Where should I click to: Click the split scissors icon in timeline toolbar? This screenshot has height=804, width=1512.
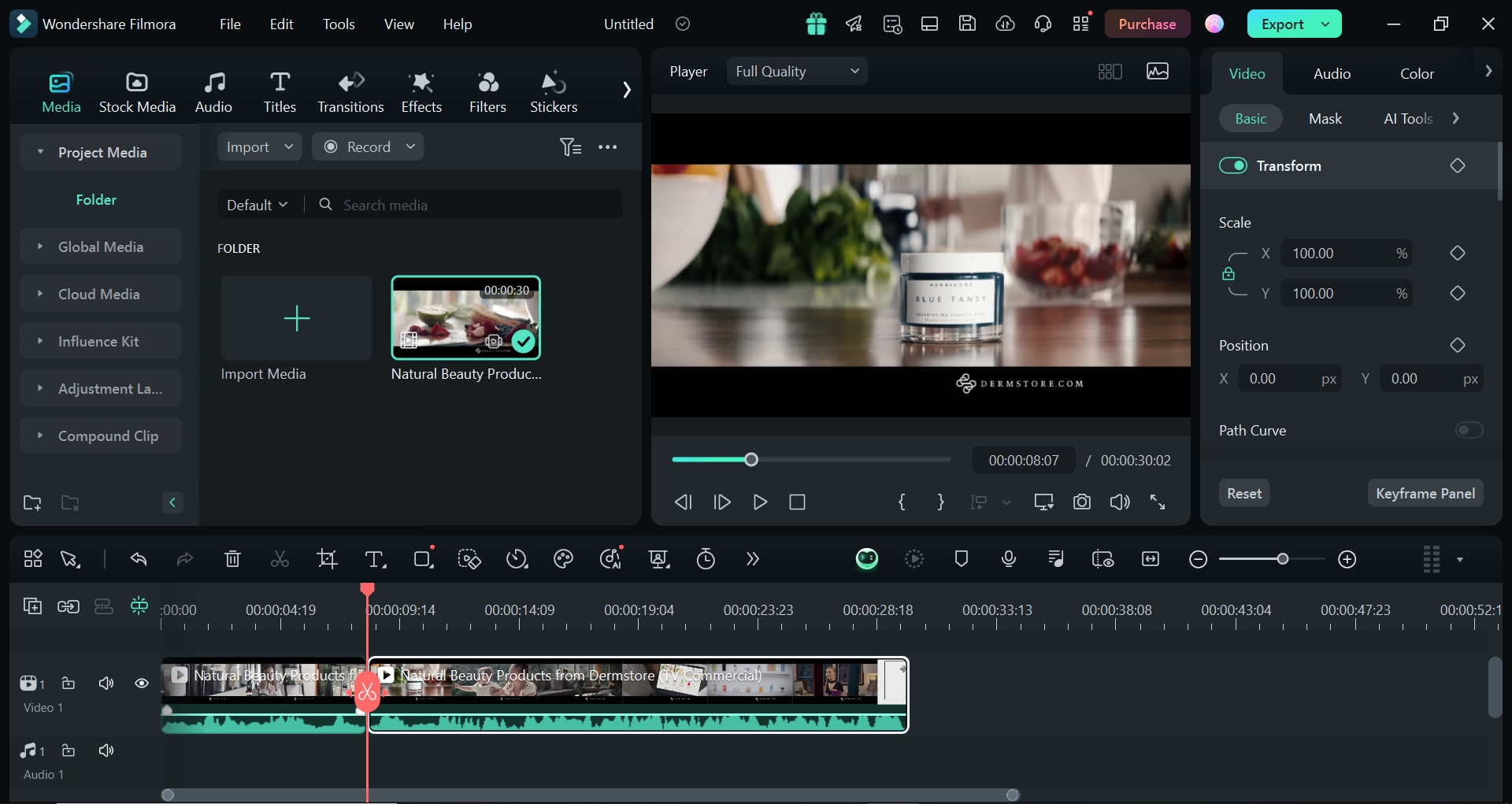point(280,559)
